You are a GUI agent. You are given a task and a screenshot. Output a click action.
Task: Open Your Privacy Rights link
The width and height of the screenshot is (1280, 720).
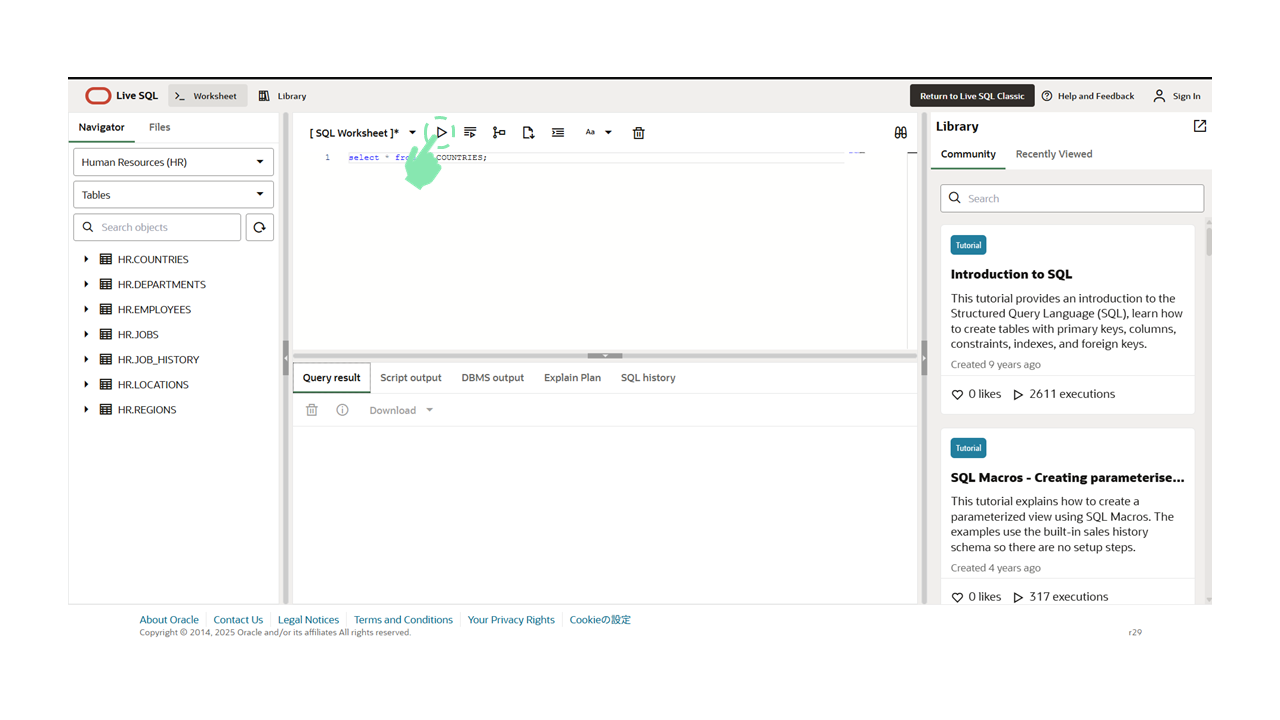[511, 620]
